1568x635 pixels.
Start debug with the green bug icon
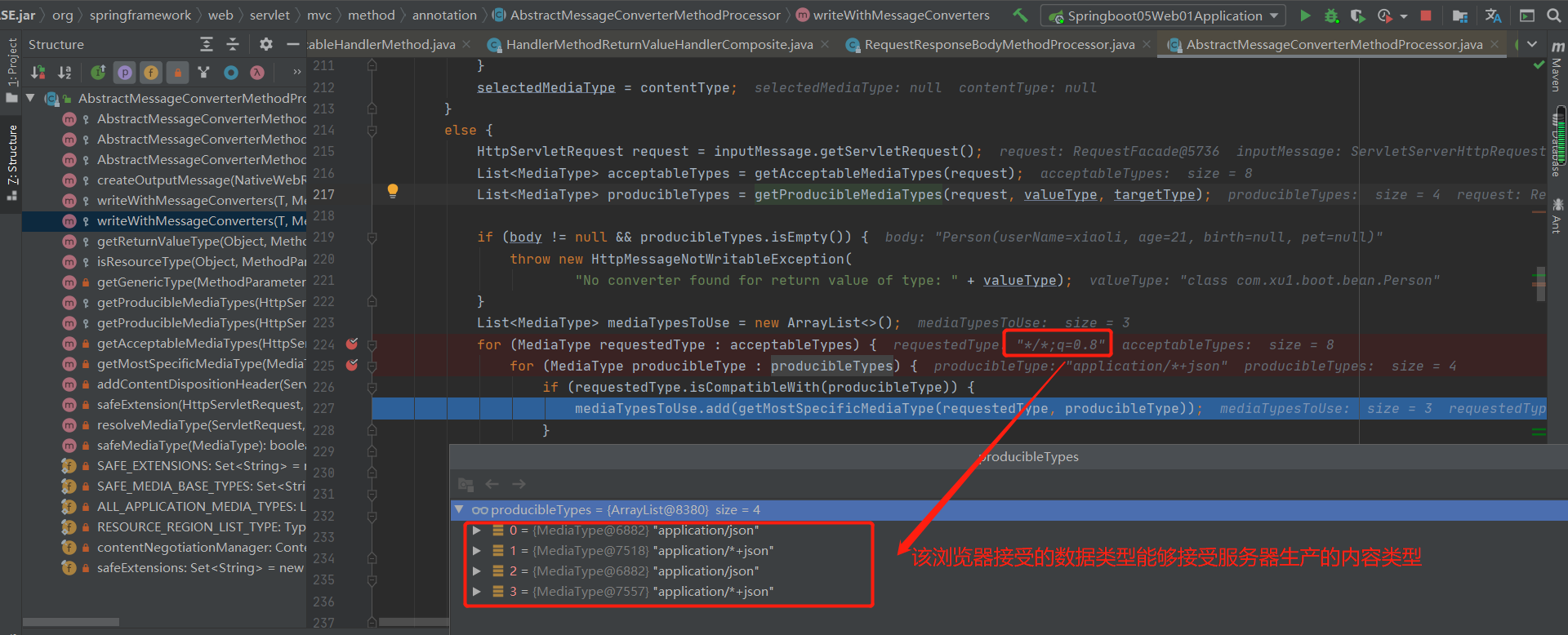(x=1331, y=15)
